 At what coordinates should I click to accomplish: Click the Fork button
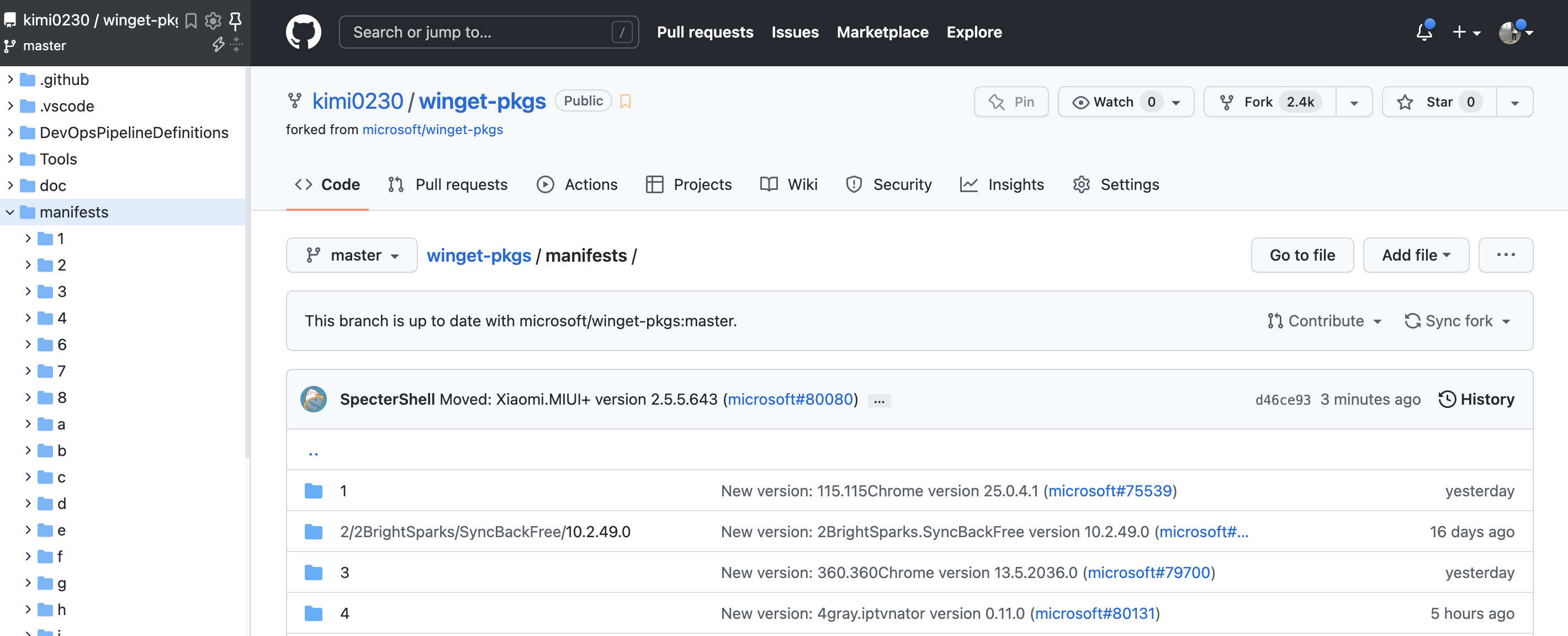point(1270,102)
